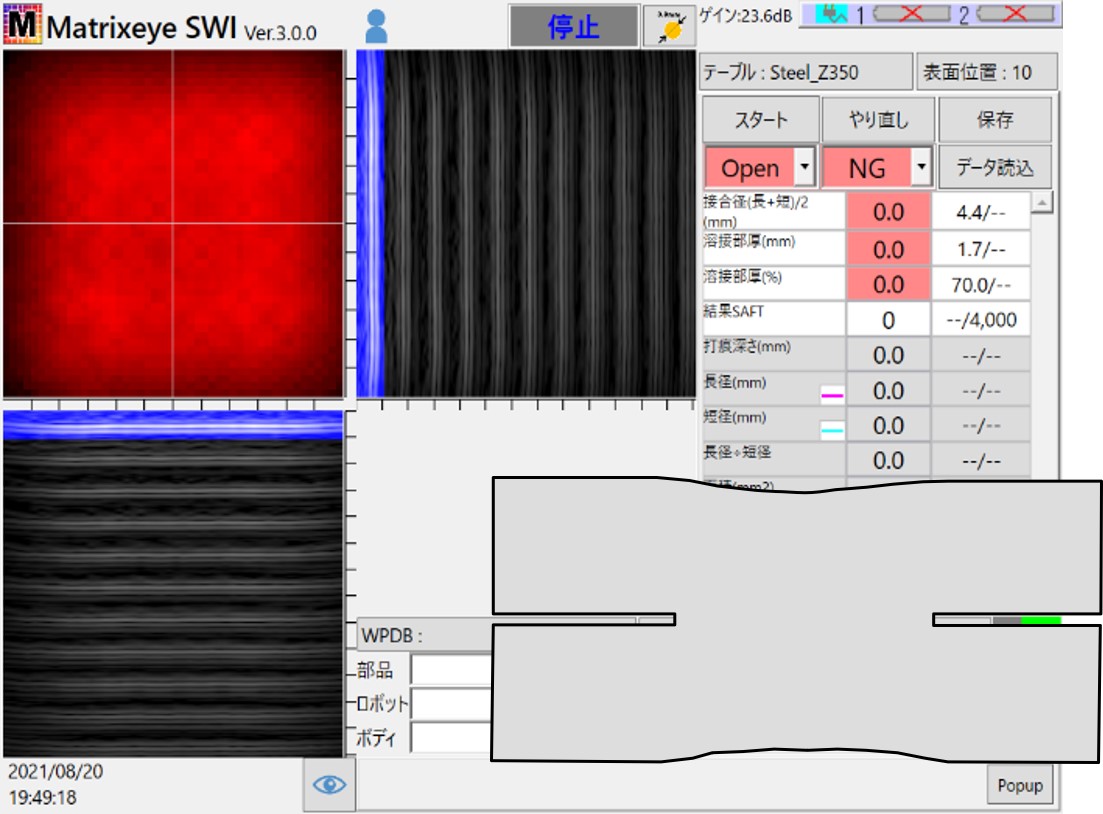Expand the NG judgment dropdown arrow
Viewport: 1103px width, 814px height.
click(921, 167)
